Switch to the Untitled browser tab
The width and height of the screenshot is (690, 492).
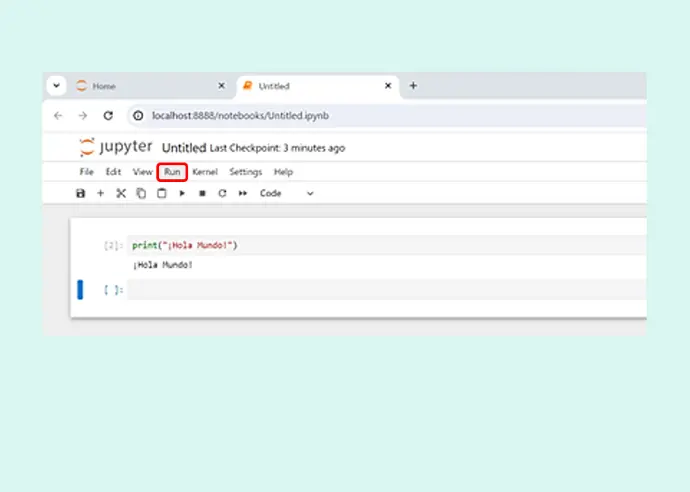pyautogui.click(x=318, y=86)
